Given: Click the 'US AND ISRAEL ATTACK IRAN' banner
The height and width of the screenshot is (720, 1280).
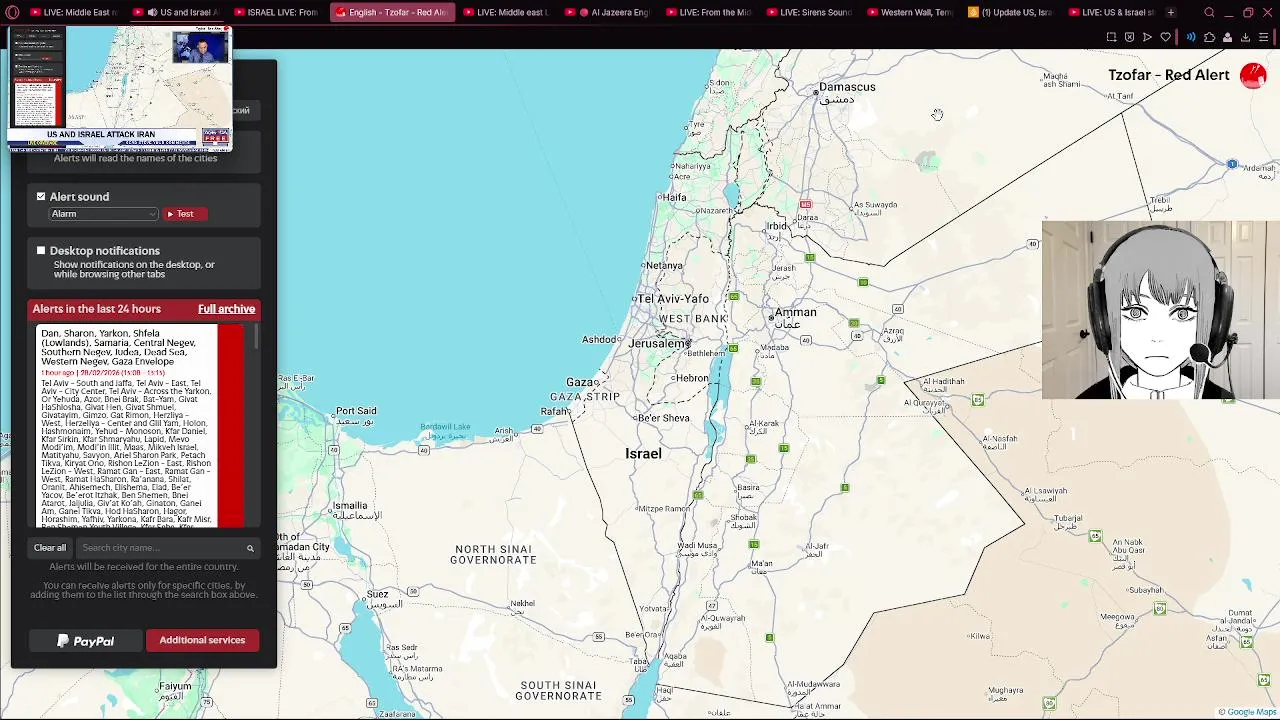Looking at the screenshot, I should (x=100, y=134).
